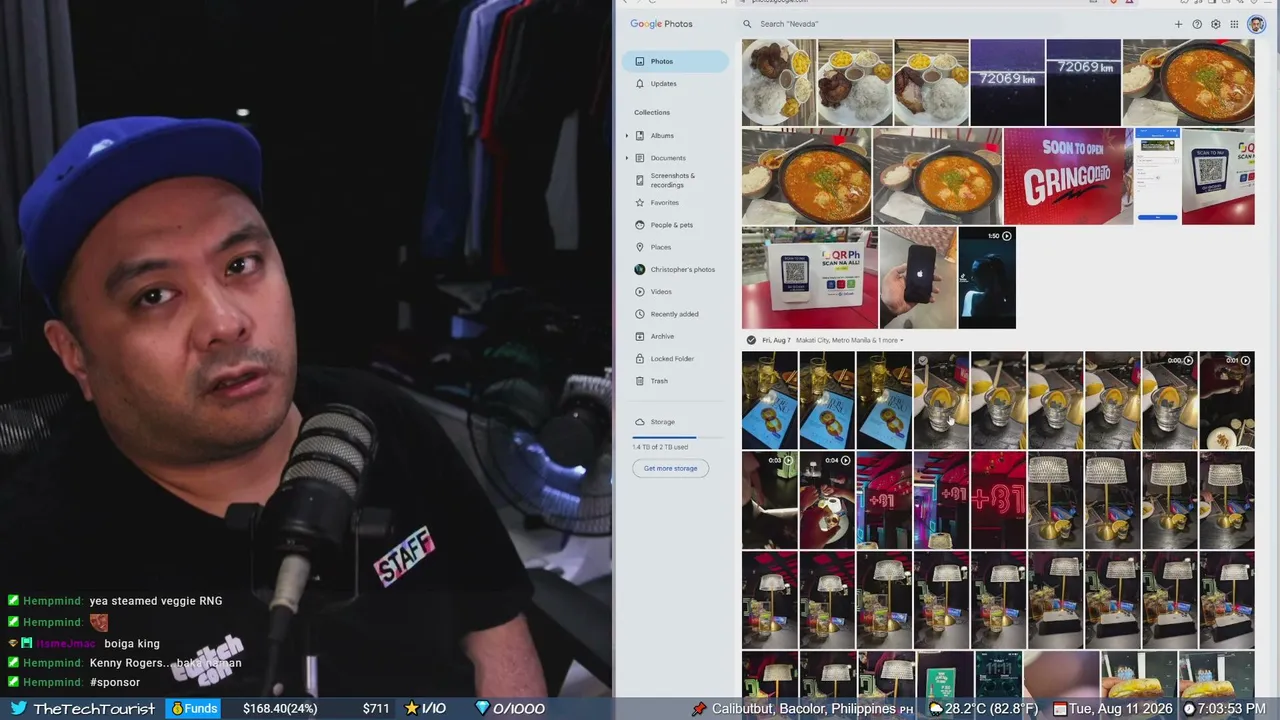The width and height of the screenshot is (1280, 720).
Task: Click the Screenshots & recordings icon
Action: (x=640, y=180)
